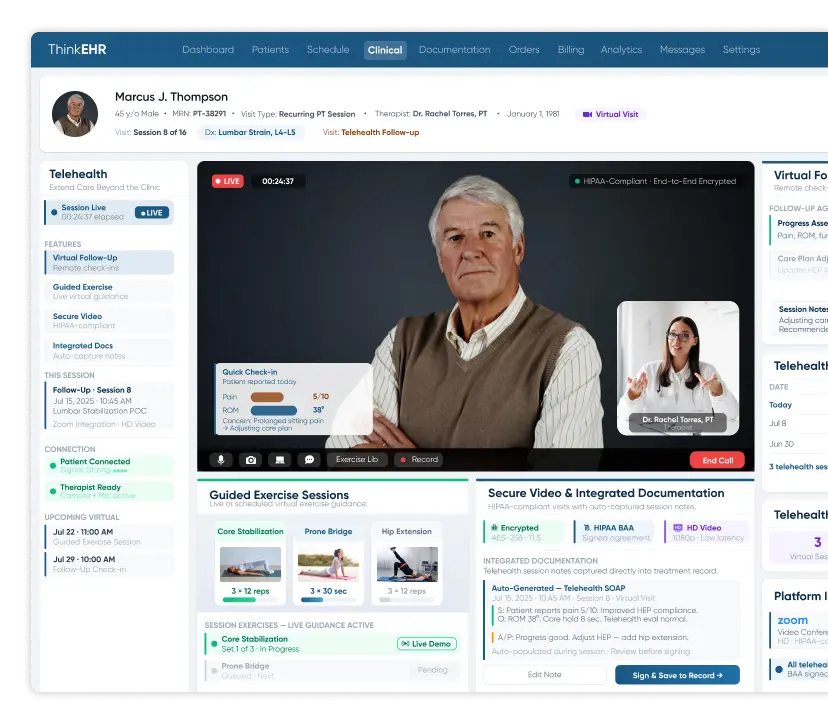Click Sign & Save to Record

[x=677, y=675]
